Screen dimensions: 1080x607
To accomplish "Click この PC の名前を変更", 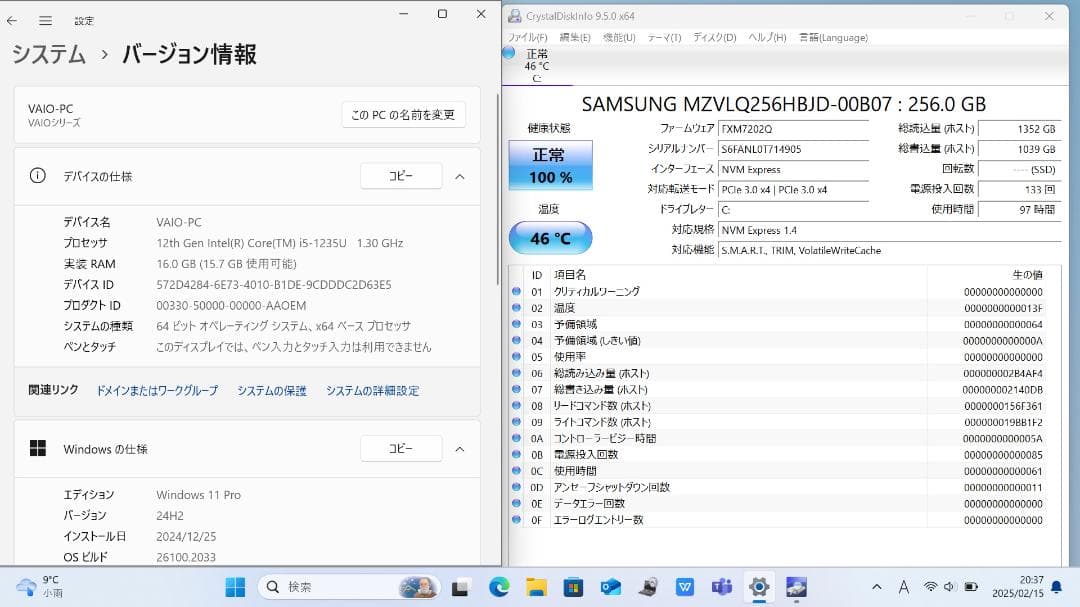I will [x=404, y=114].
